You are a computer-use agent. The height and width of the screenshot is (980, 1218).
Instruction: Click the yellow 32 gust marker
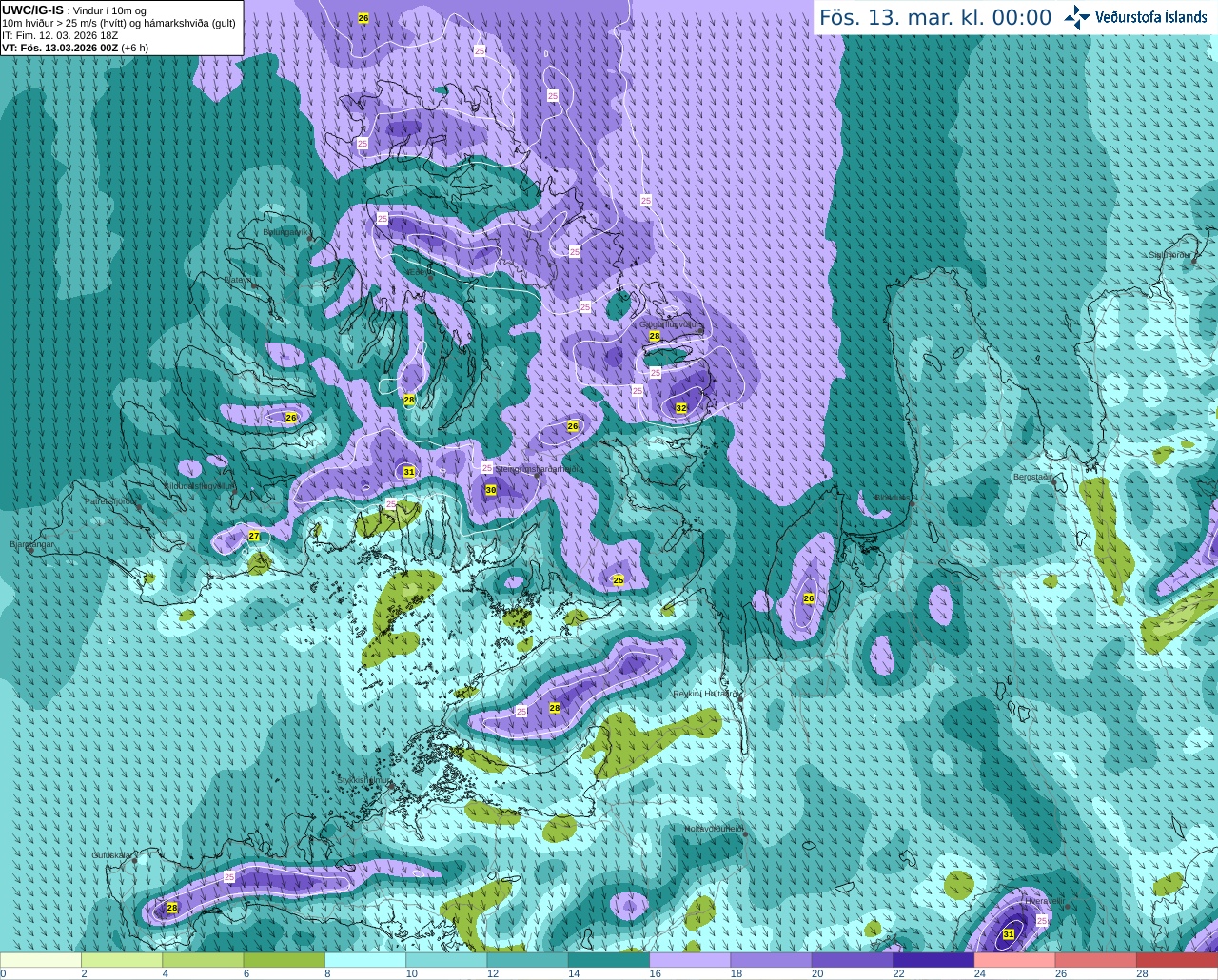pyautogui.click(x=681, y=408)
